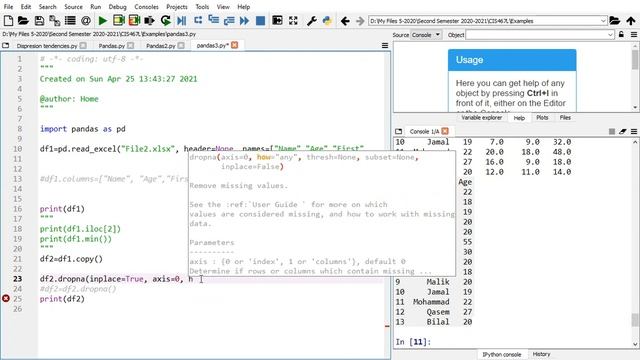Toggle fullscreen mode icon
Screen dimensions: 640x360
point(293,20)
